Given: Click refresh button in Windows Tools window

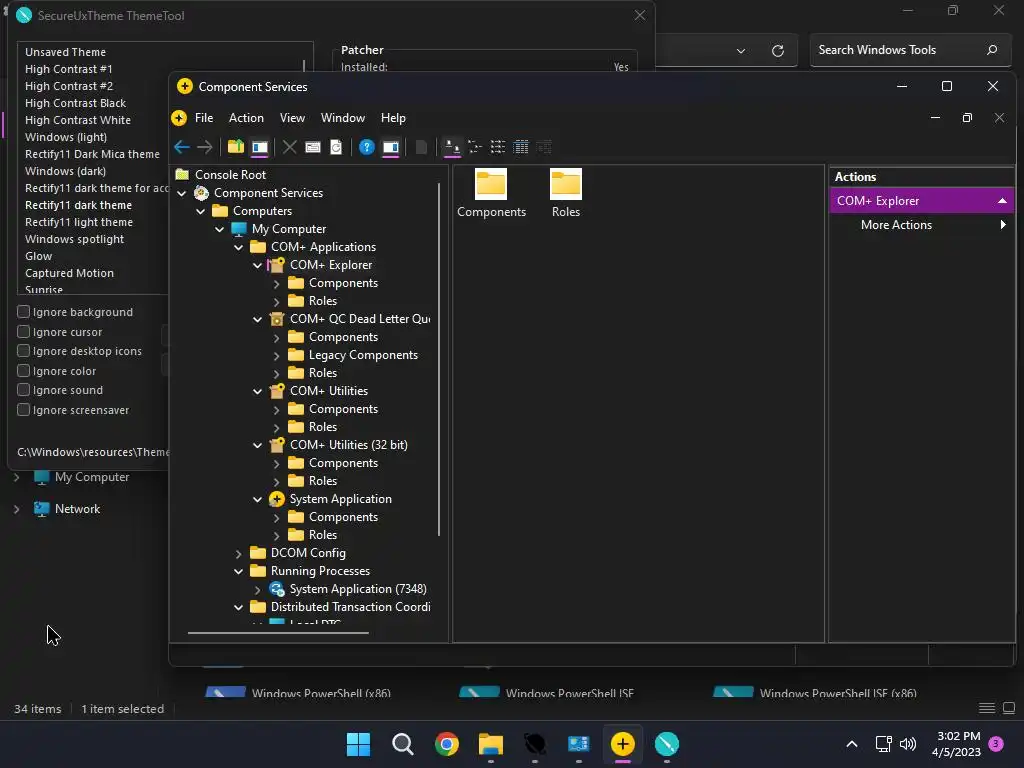Looking at the screenshot, I should tap(778, 51).
